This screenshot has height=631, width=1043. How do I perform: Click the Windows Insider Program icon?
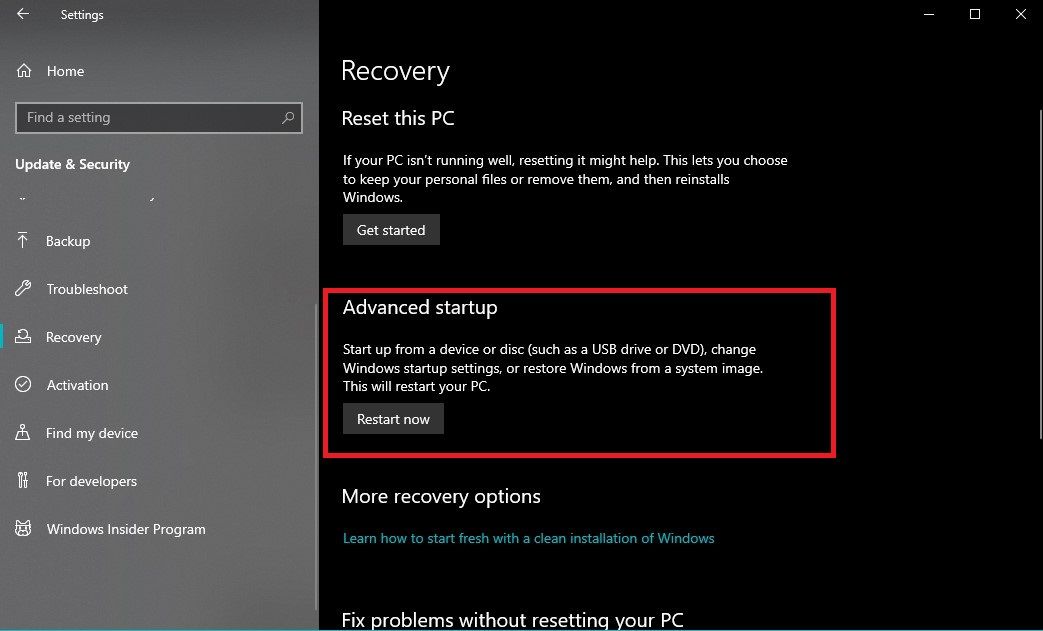(x=23, y=529)
